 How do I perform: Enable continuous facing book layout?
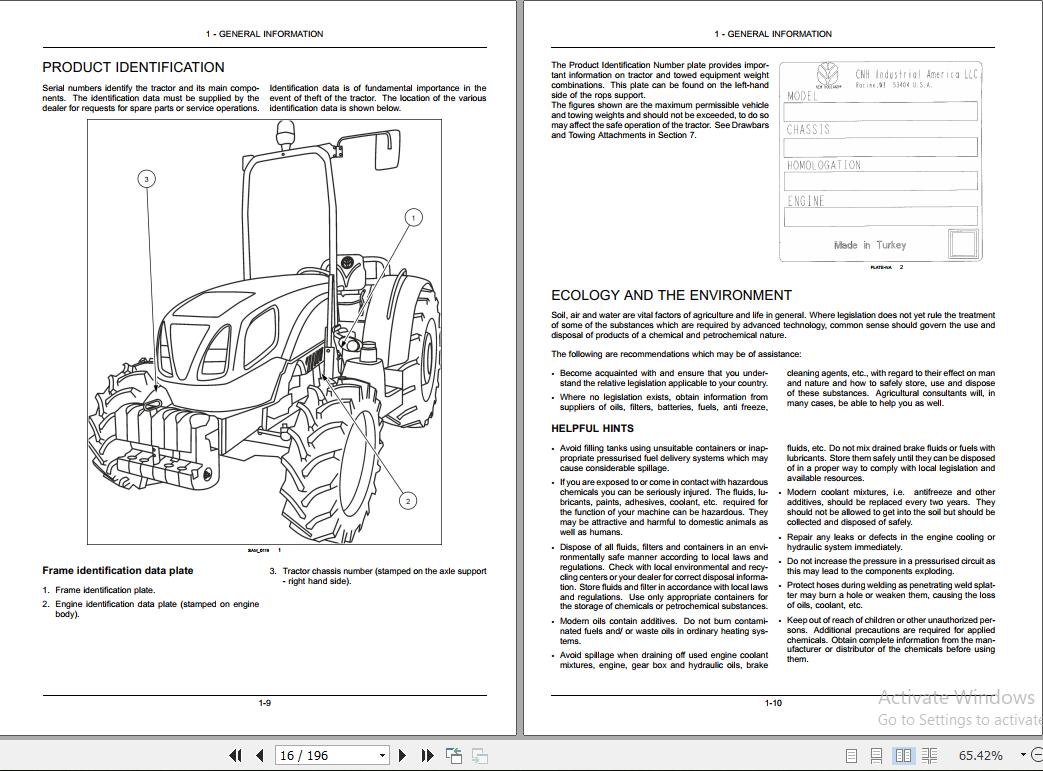930,754
